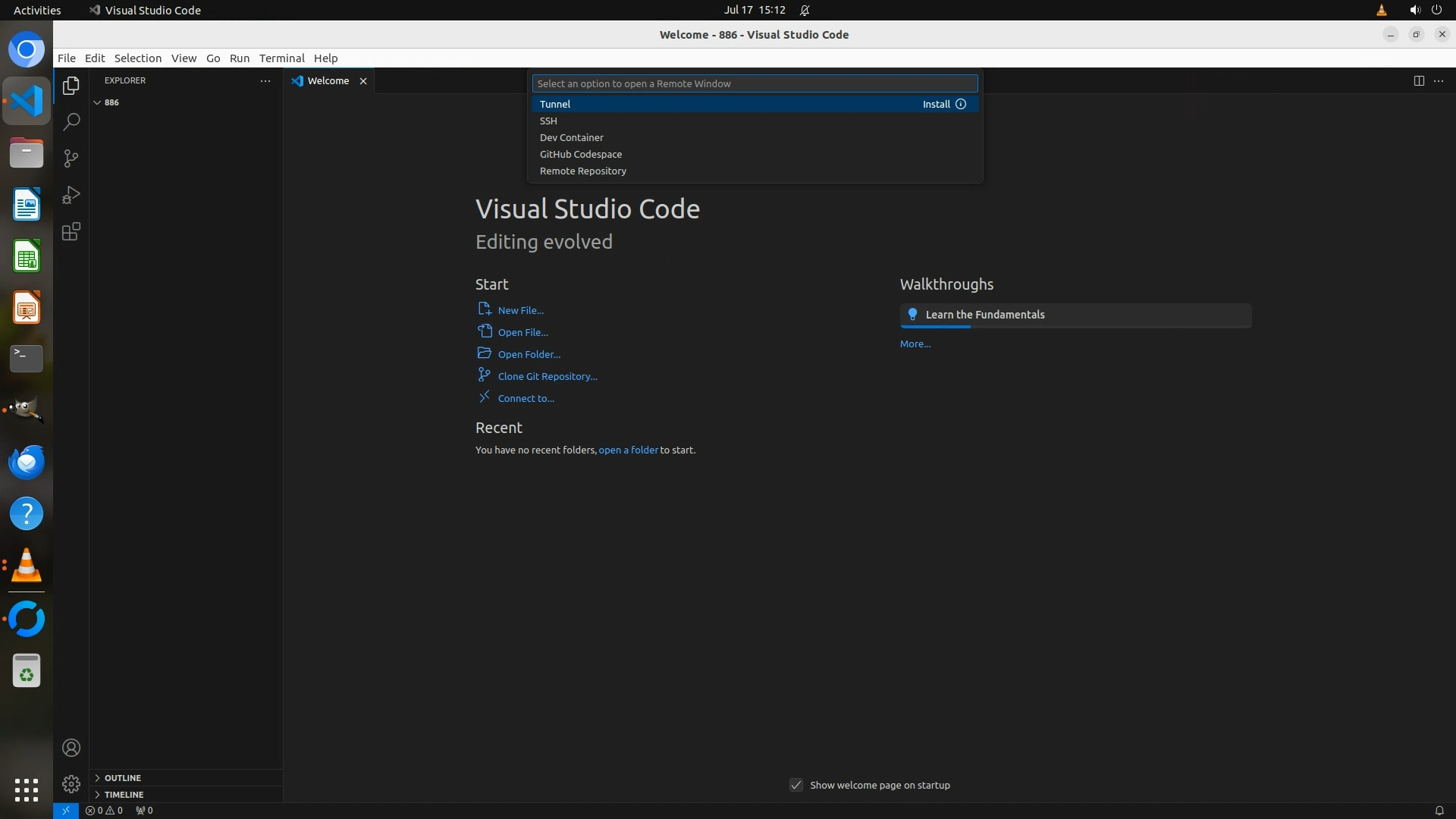Open the notifications bell in status bar
Image resolution: width=1456 pixels, height=819 pixels.
pos(1439,810)
